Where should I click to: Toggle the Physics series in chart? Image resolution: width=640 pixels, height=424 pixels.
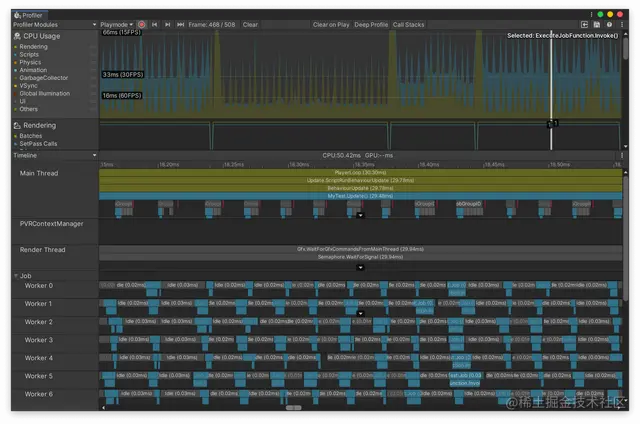pyautogui.click(x=16, y=62)
